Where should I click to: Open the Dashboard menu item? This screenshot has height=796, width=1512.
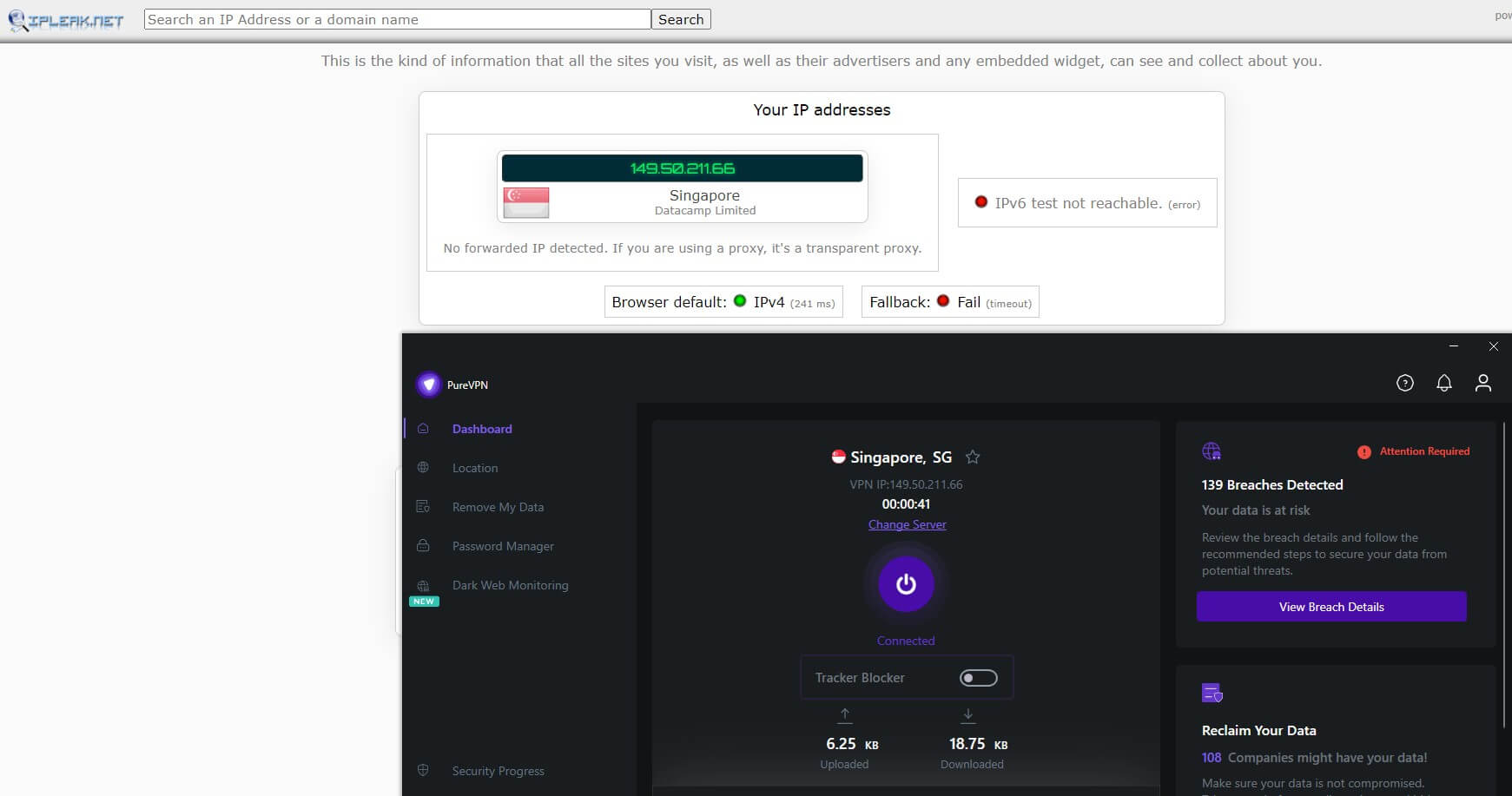482,429
